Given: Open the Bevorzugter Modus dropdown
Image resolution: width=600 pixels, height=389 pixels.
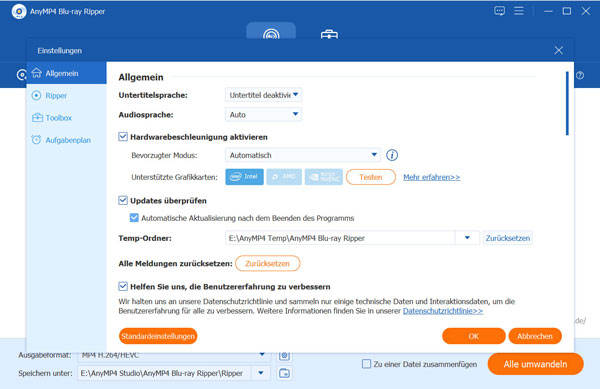Looking at the screenshot, I should coord(303,155).
